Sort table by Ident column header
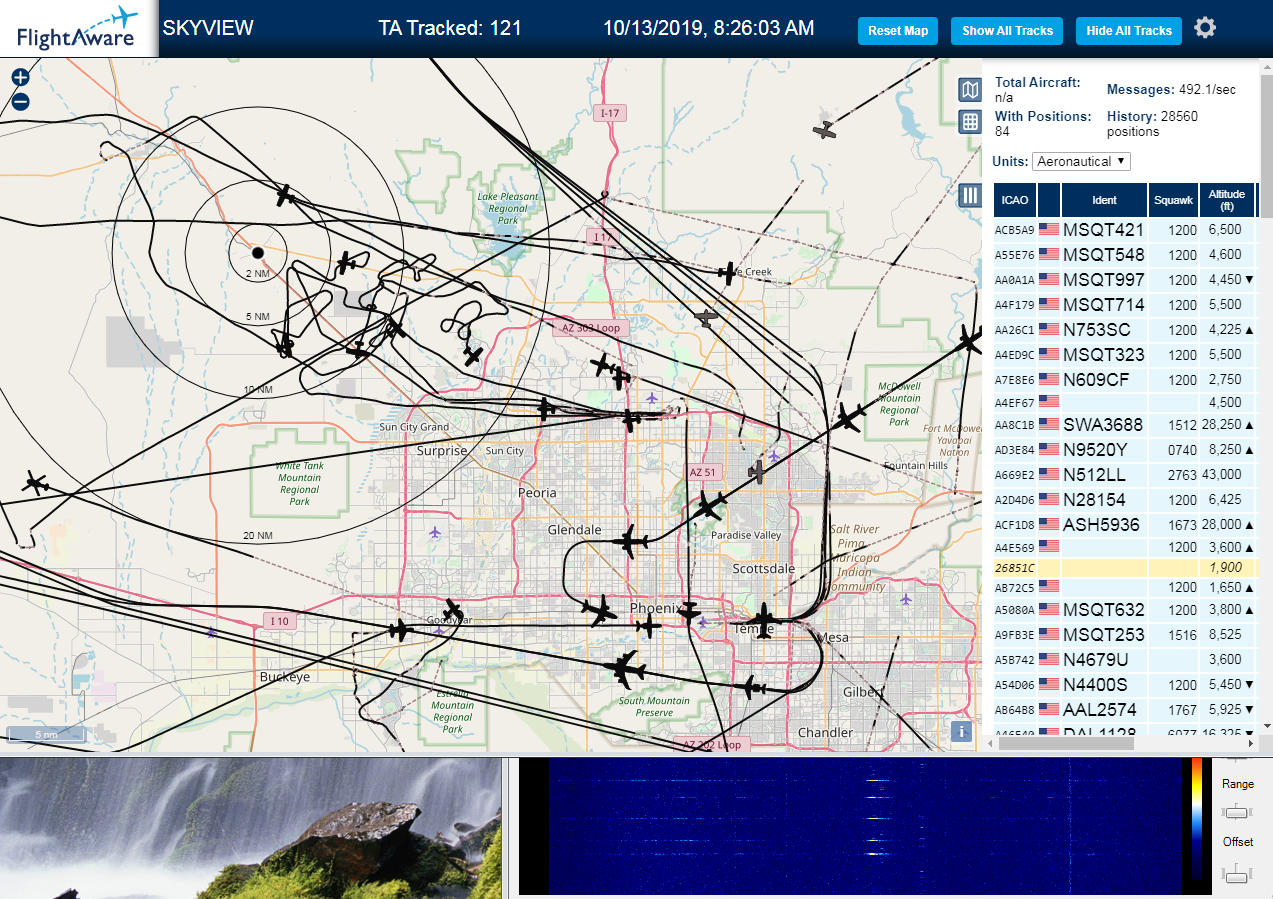 (1104, 200)
